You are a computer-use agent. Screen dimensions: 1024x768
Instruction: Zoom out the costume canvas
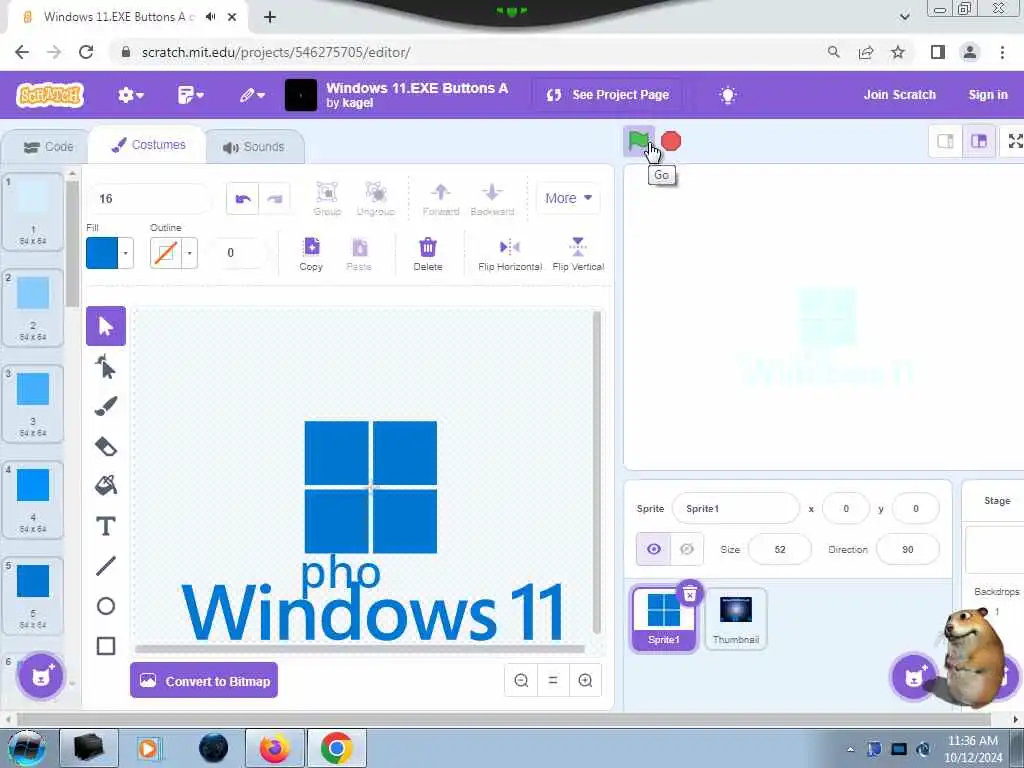[x=521, y=680]
